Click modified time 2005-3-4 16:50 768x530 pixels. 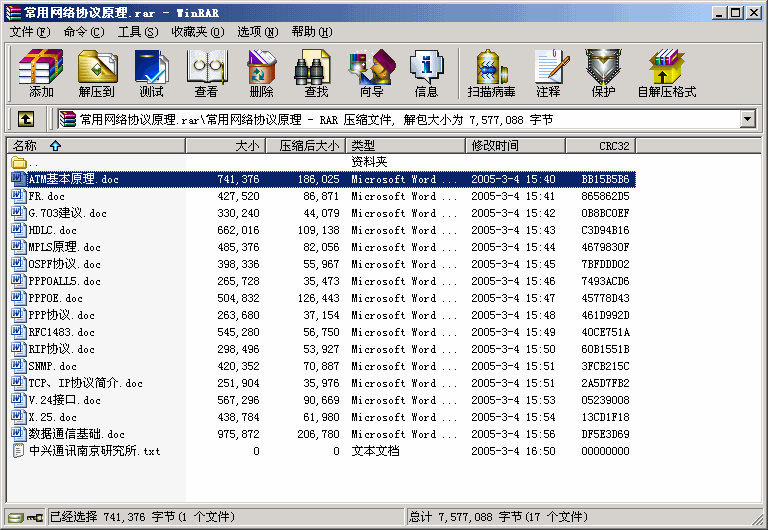click(x=513, y=451)
